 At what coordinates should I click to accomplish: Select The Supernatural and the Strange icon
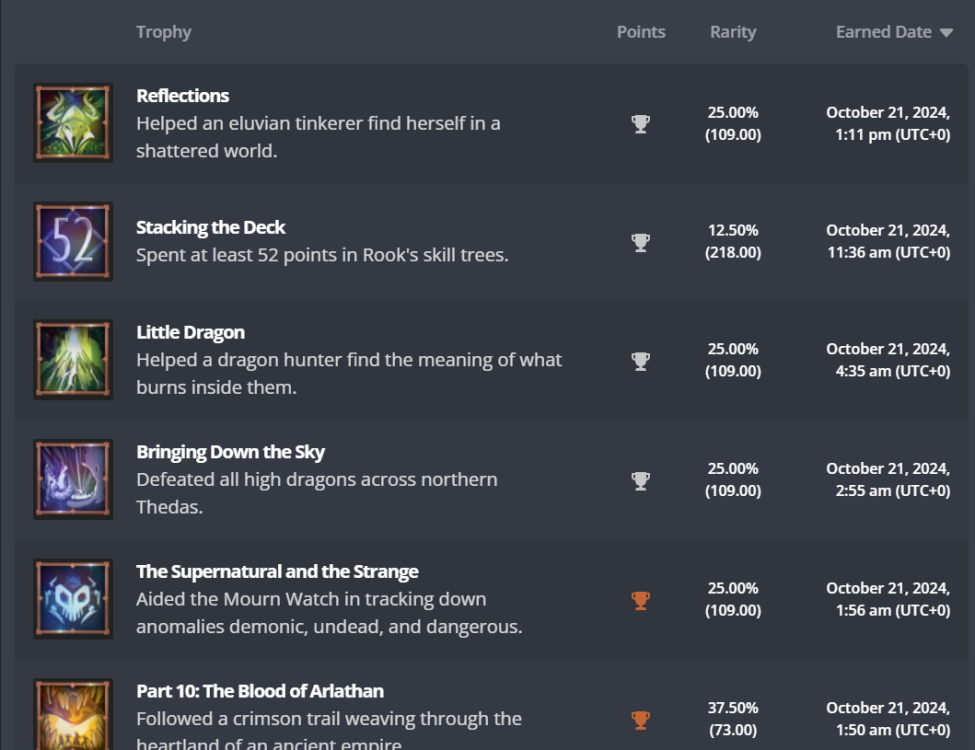[x=73, y=599]
